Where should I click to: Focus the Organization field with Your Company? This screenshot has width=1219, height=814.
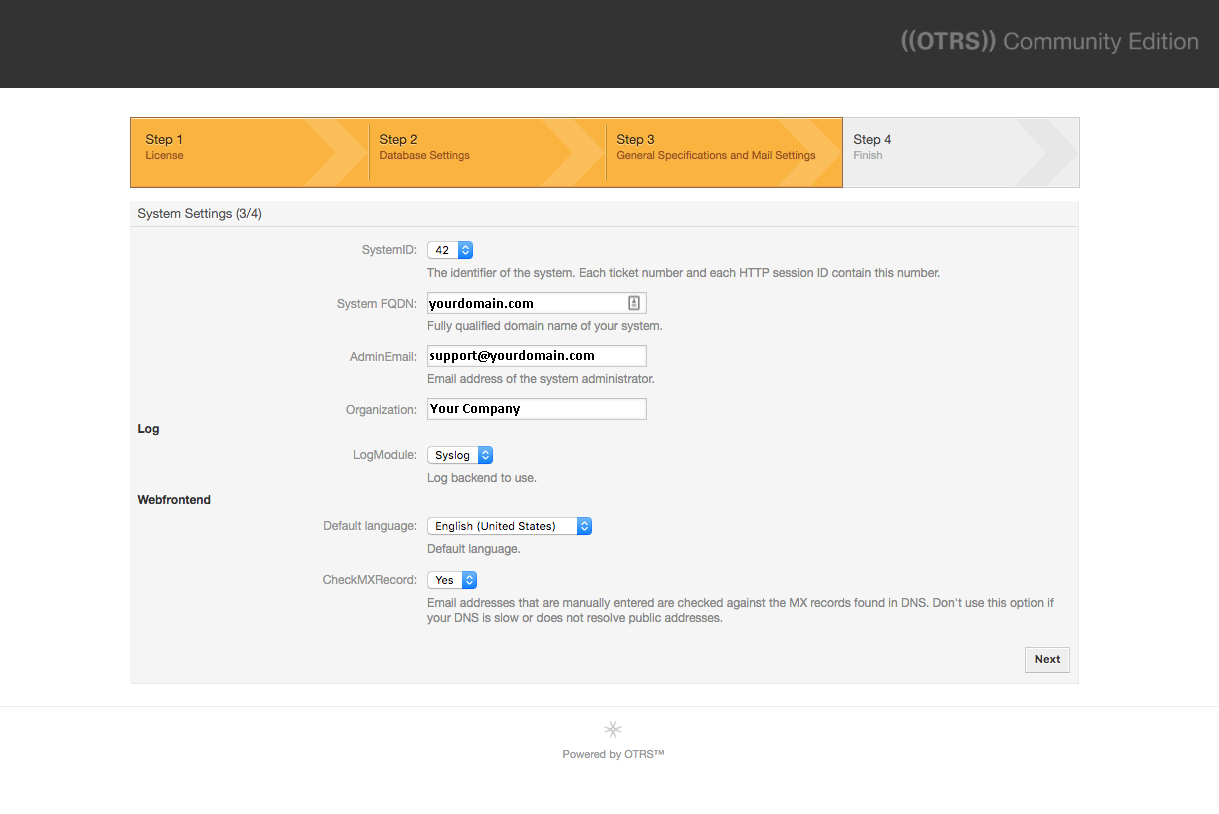click(536, 409)
